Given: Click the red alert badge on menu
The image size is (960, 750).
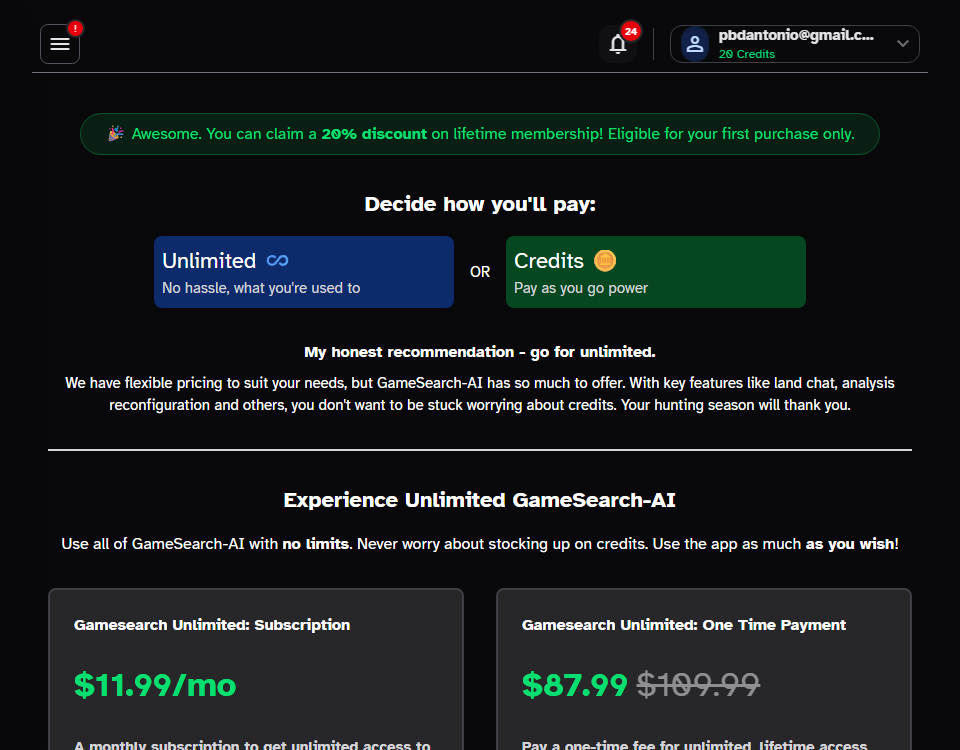Looking at the screenshot, I should pos(75,28).
